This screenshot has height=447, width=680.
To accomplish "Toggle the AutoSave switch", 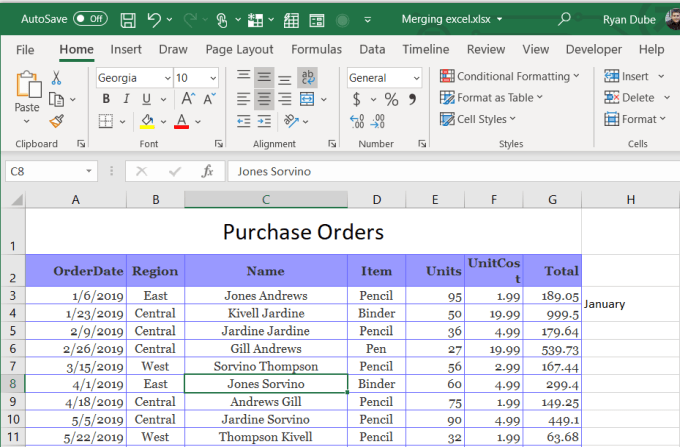I will (x=90, y=18).
